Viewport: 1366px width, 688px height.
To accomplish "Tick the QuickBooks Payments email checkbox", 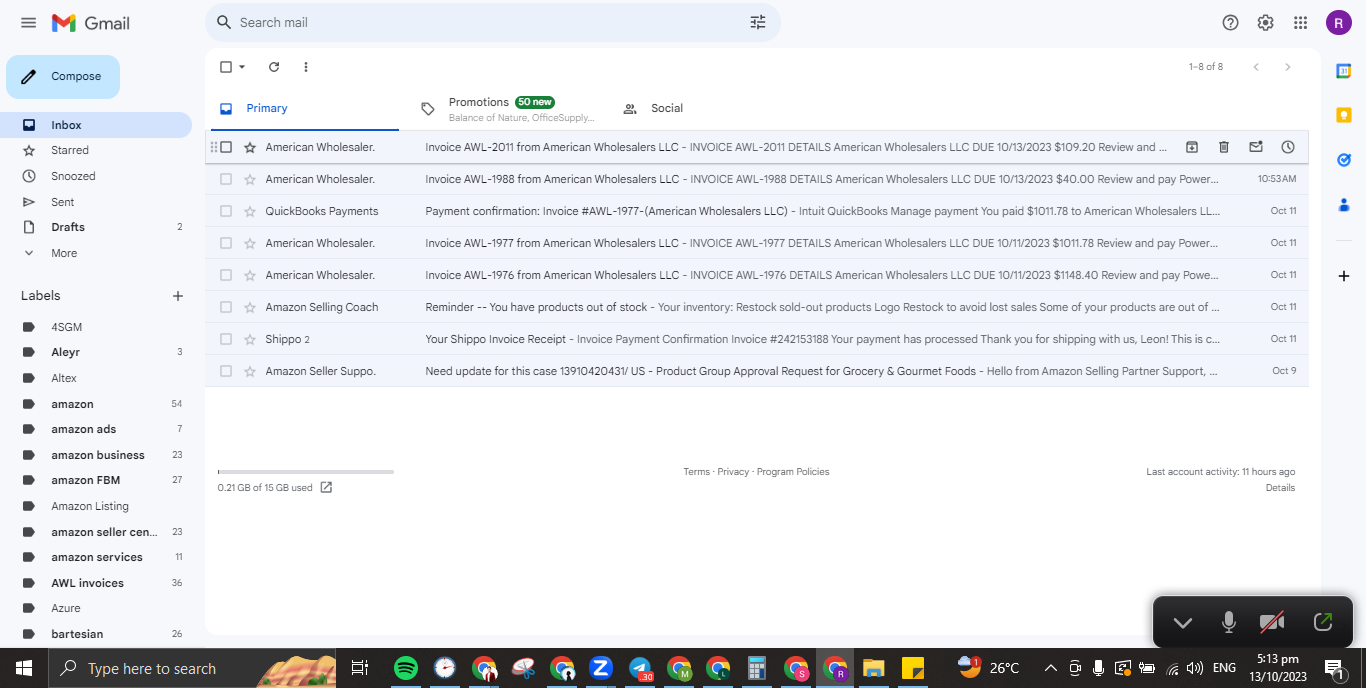I will pos(226,211).
